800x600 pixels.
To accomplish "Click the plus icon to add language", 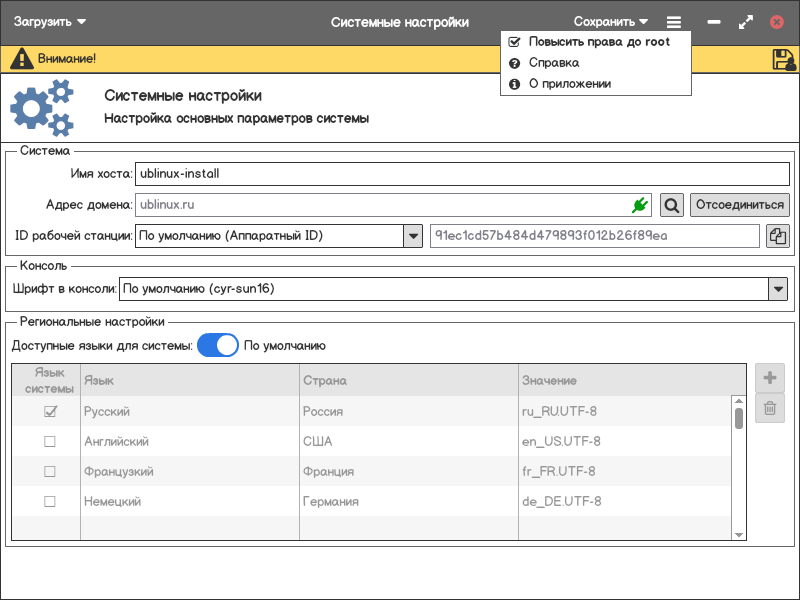I will (x=770, y=378).
